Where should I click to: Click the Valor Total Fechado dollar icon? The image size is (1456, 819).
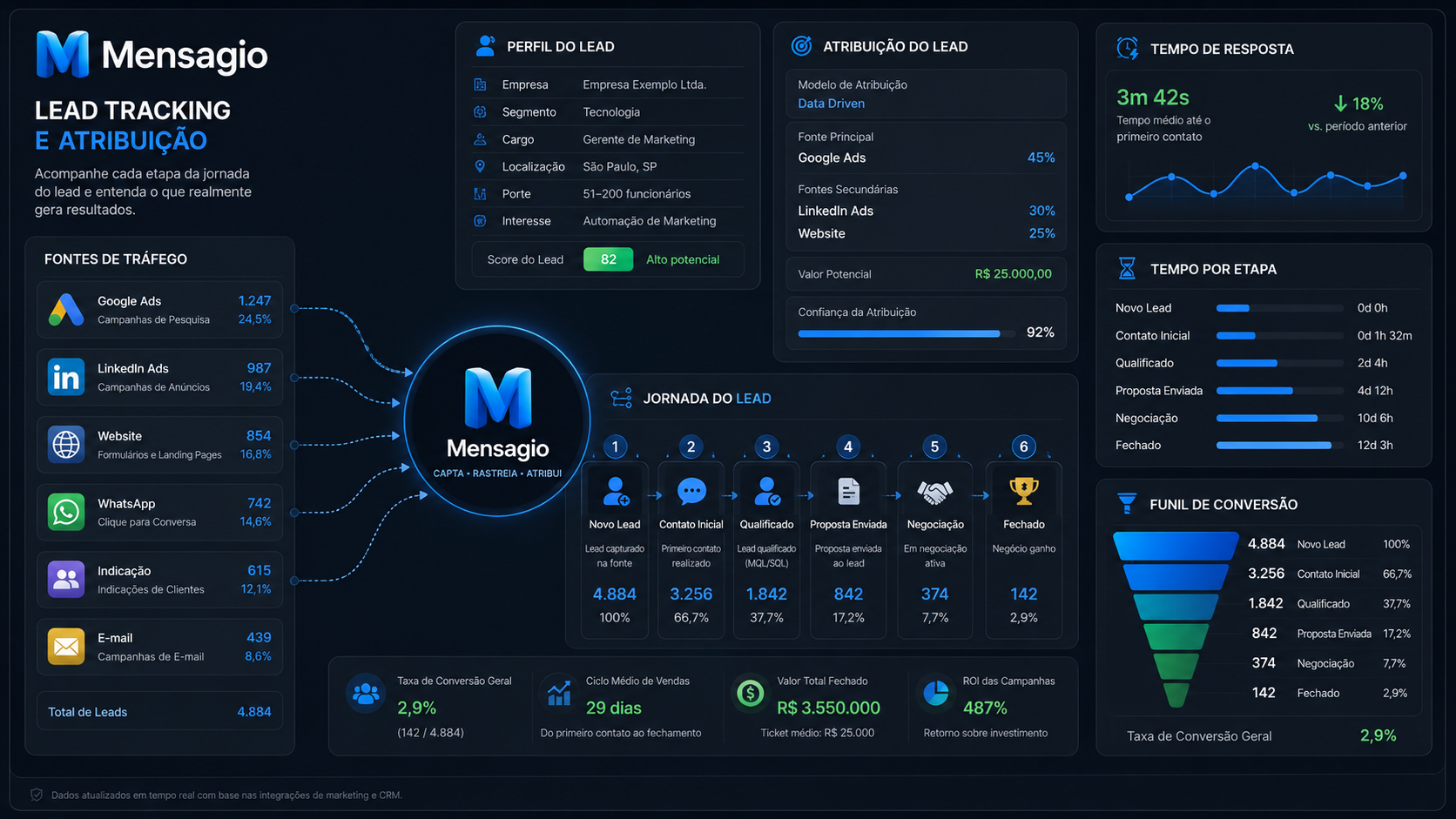click(x=750, y=694)
